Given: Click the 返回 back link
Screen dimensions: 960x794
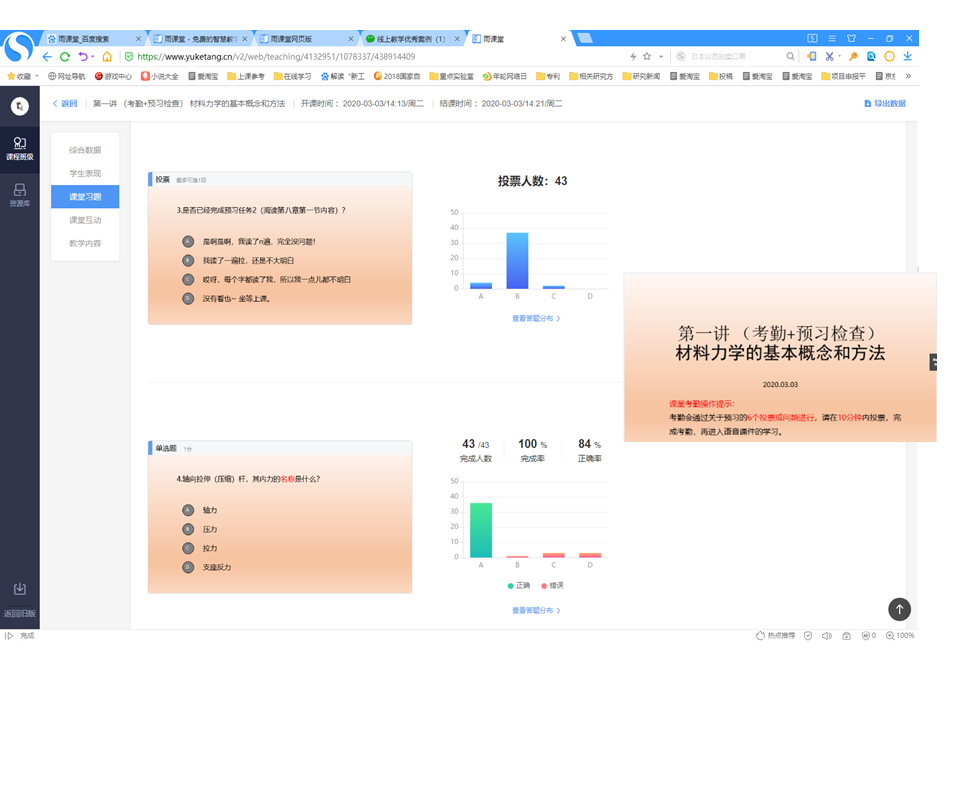Looking at the screenshot, I should 65,103.
